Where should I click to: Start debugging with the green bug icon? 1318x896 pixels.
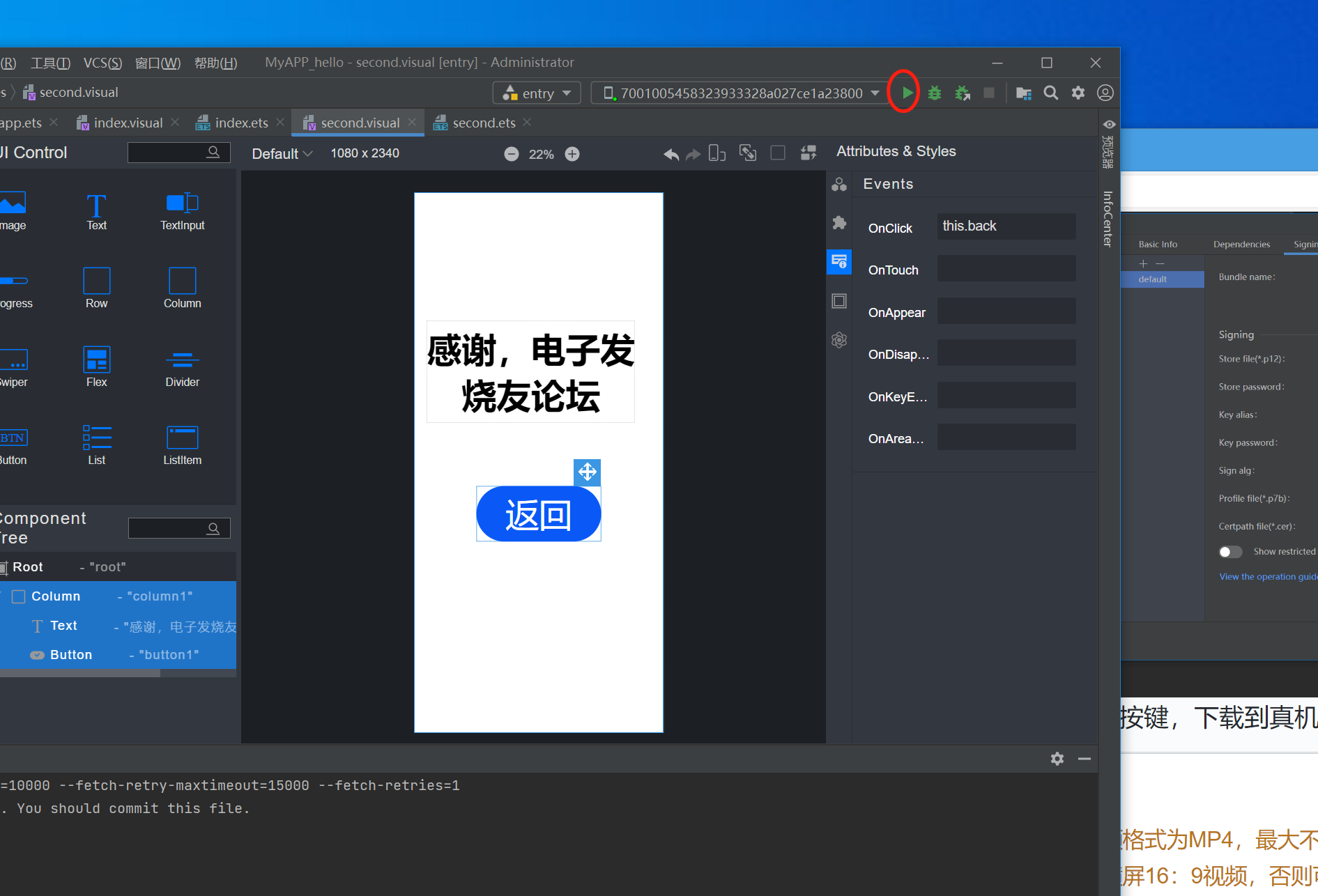pyautogui.click(x=935, y=93)
